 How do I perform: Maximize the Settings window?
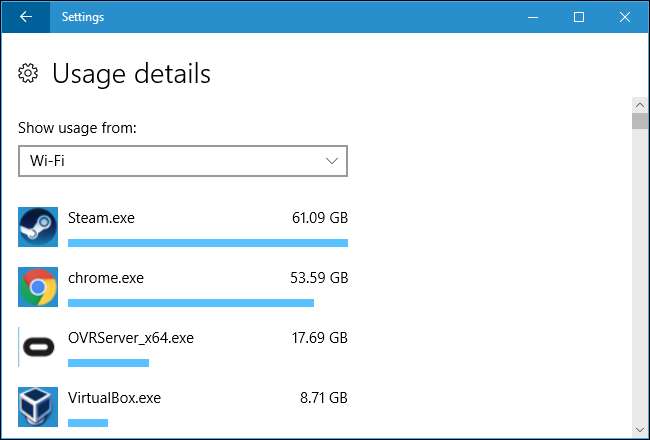(x=579, y=17)
